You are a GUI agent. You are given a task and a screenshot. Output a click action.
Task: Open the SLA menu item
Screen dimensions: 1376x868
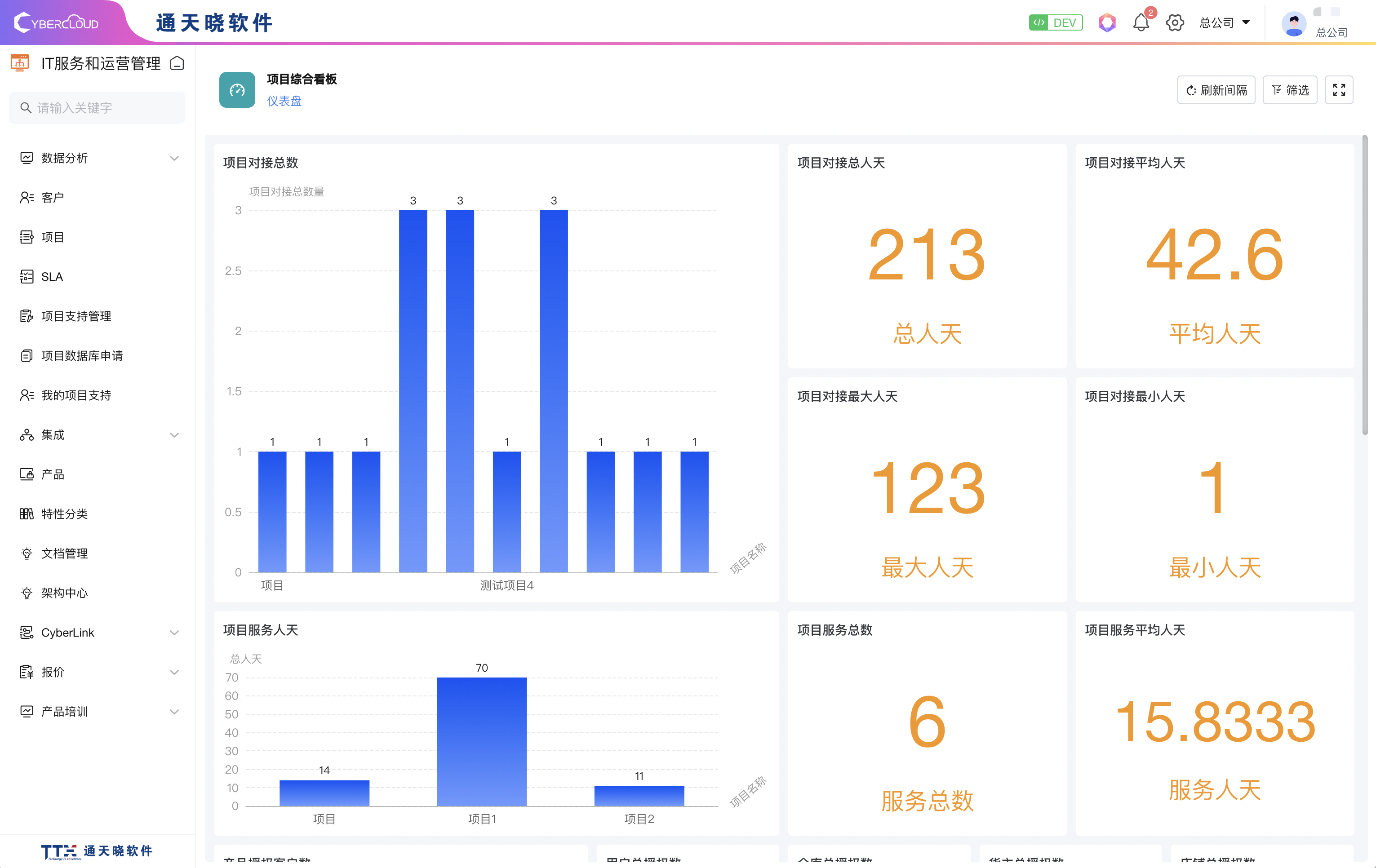click(52, 277)
